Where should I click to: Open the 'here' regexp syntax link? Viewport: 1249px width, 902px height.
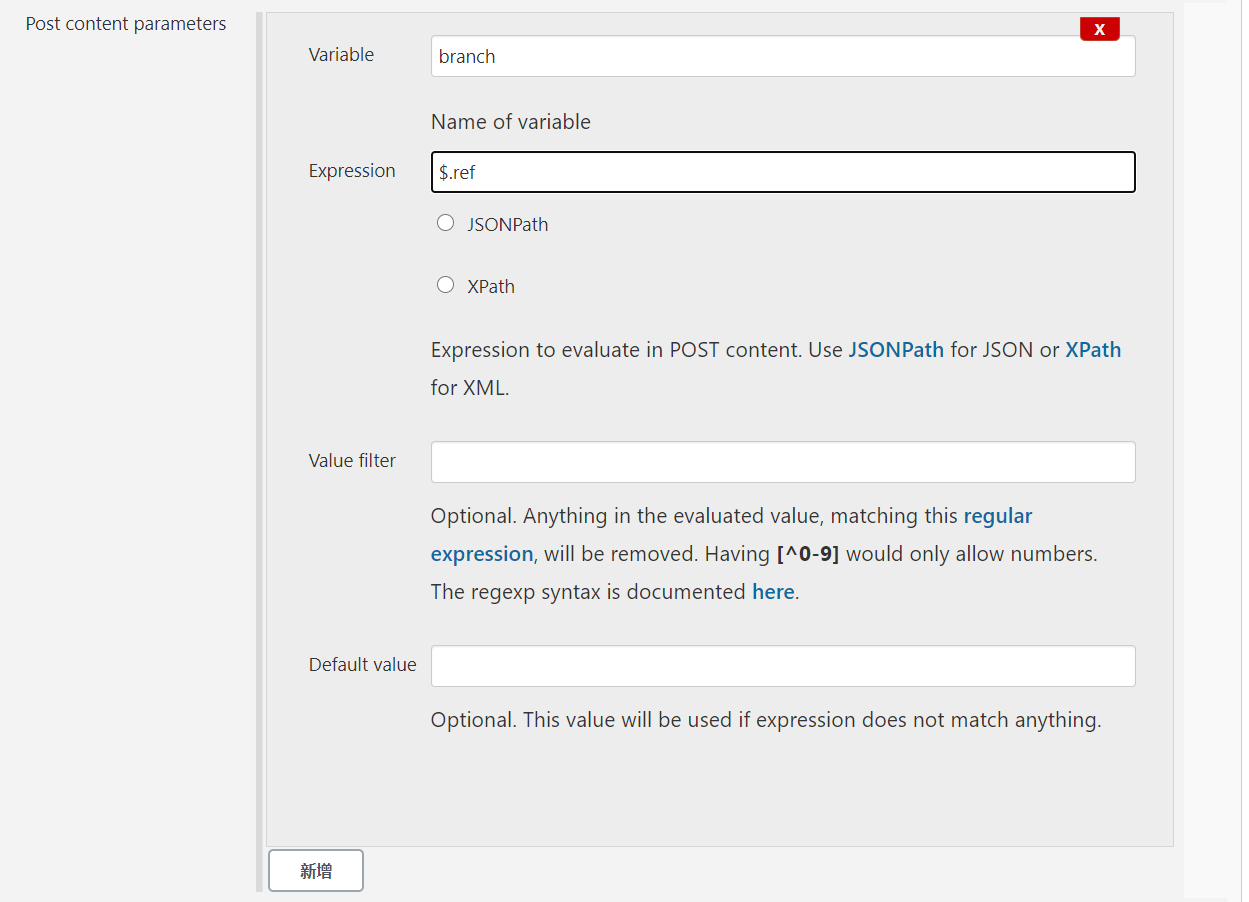(773, 592)
